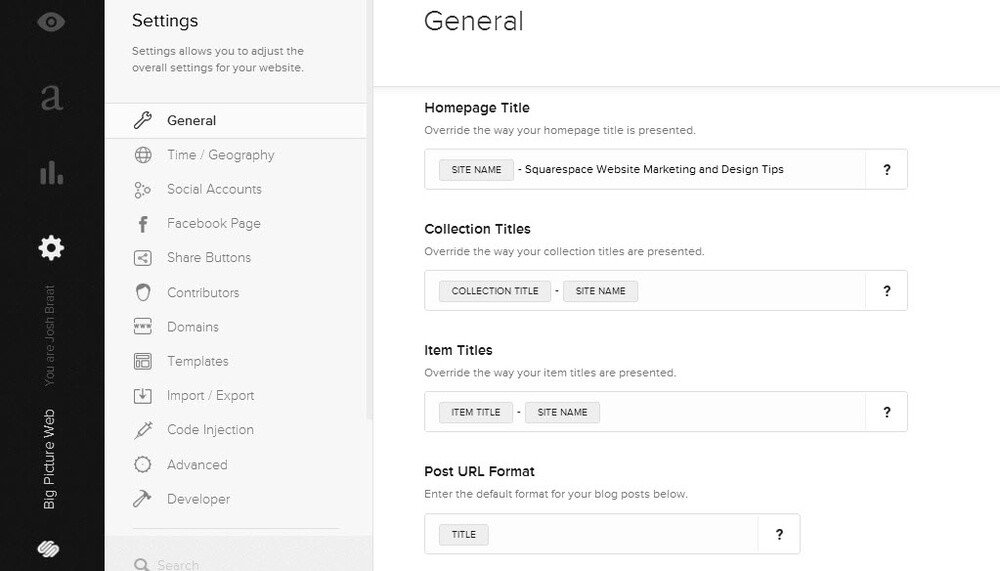Click the Advanced dashed circle icon
The height and width of the screenshot is (571, 1000).
pos(143,464)
